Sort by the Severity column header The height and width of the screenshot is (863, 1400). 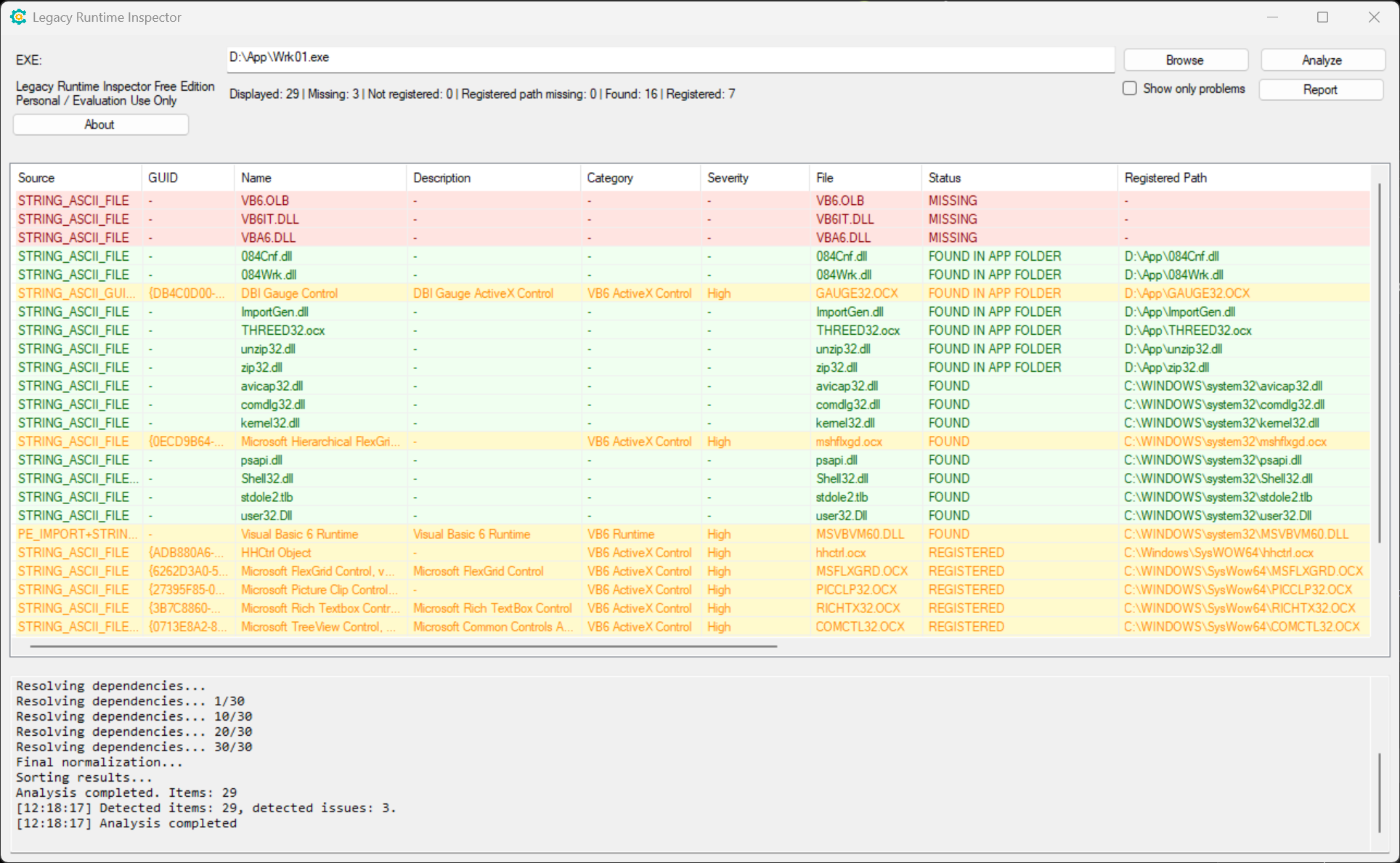(x=755, y=178)
